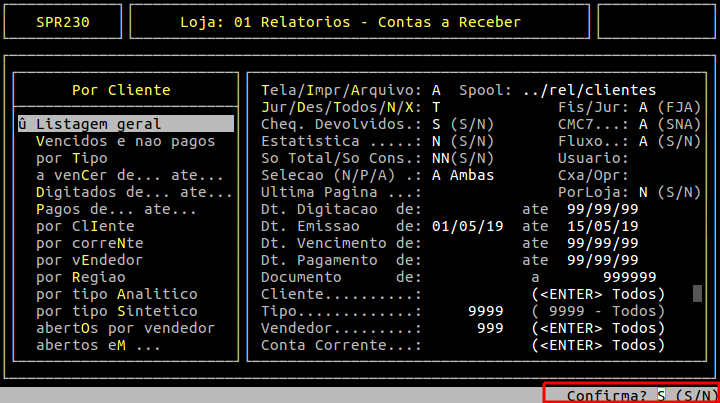Viewport: 720px width, 403px height.
Task: Click the scrollbar block beside Cliente row
Action: pyautogui.click(x=697, y=293)
